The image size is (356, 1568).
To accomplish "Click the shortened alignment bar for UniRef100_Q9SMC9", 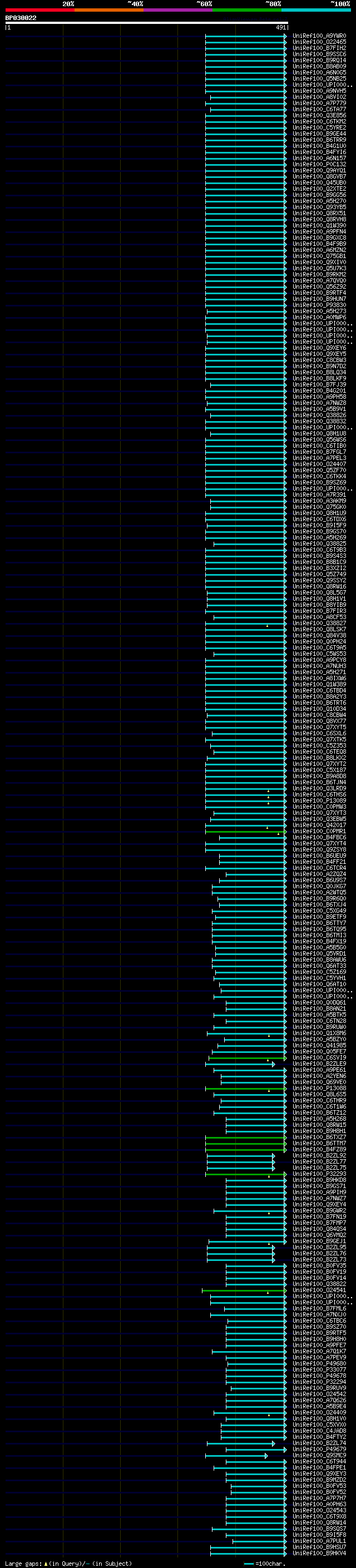I will tap(236, 1456).
